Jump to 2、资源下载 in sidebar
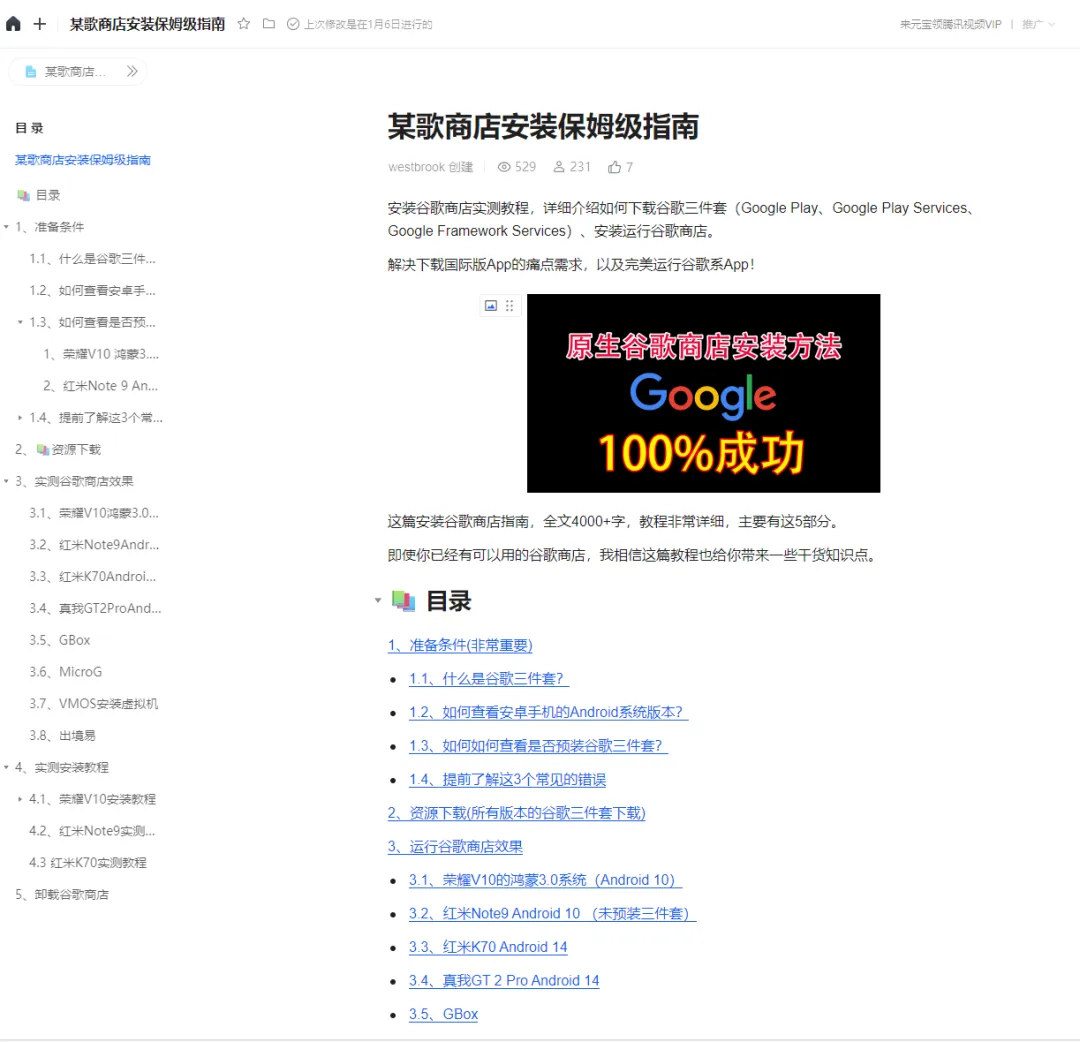 58,449
